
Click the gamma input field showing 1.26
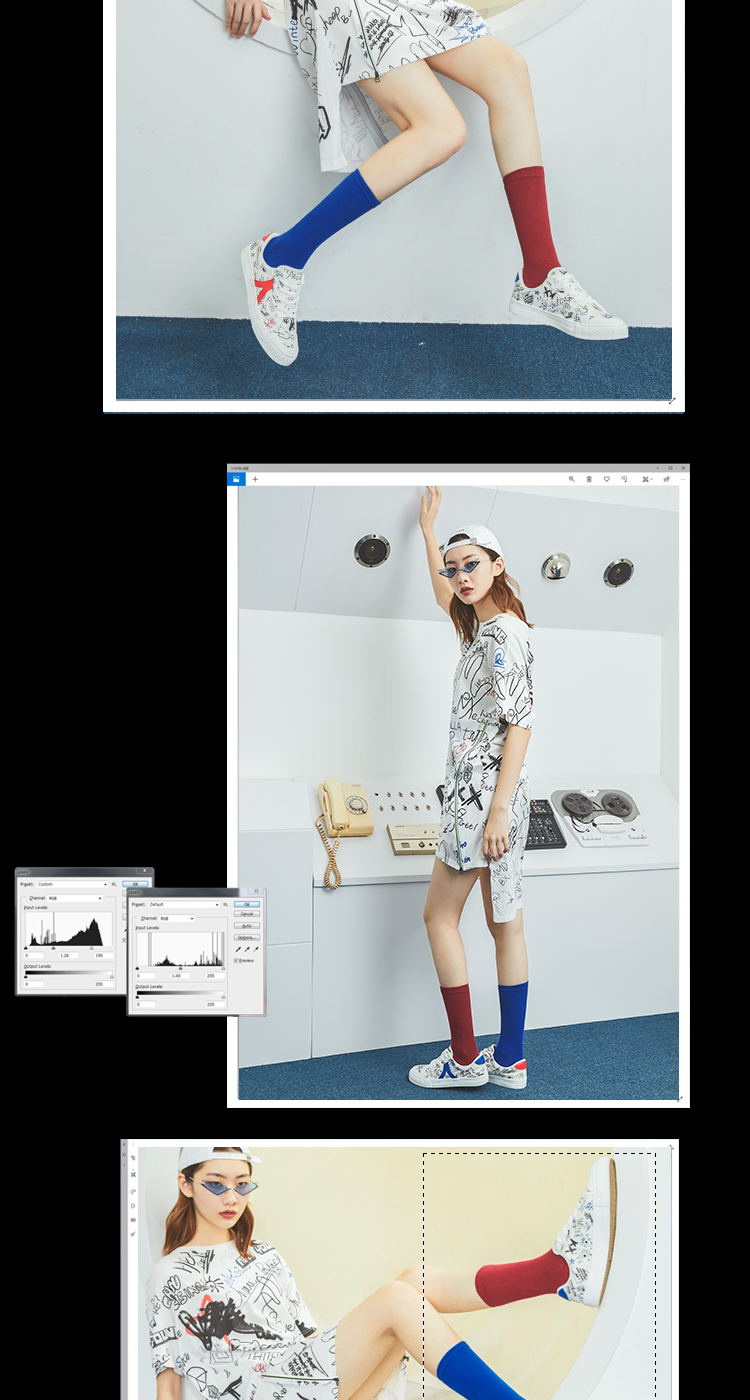[64, 955]
